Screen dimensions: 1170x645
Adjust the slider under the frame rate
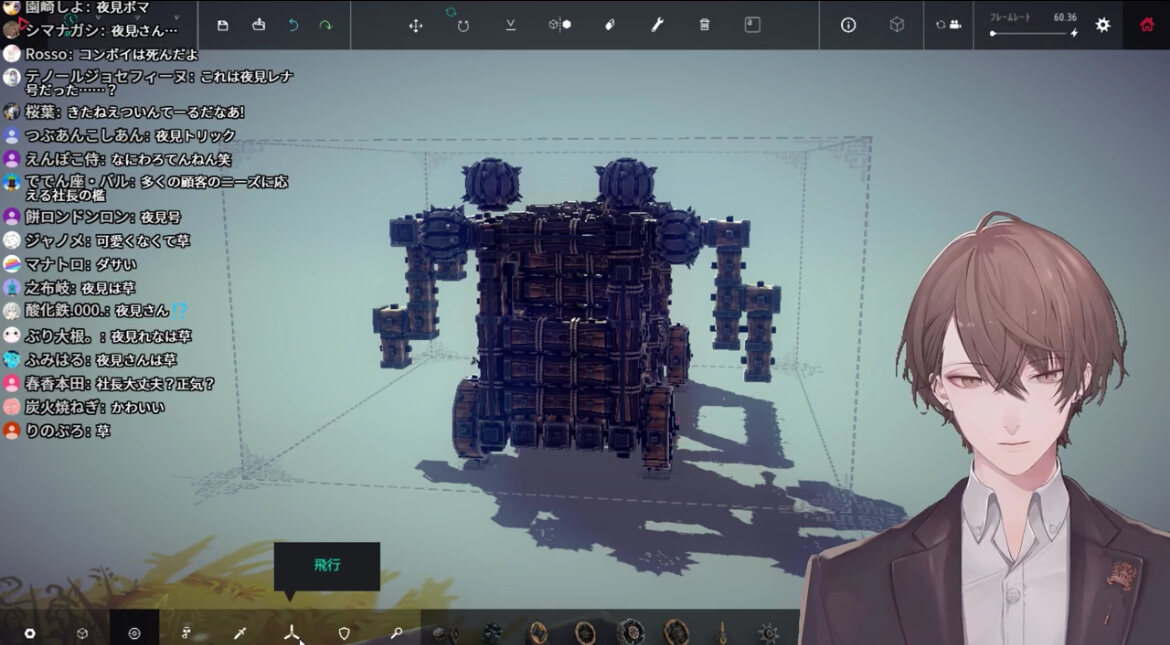click(x=1030, y=33)
